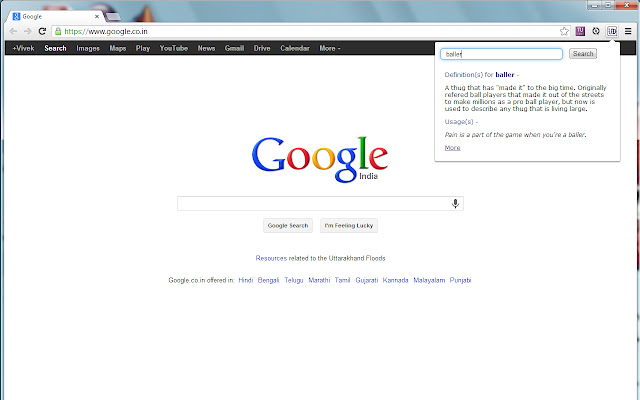The width and height of the screenshot is (640, 400).
Task: Click the popup Search button
Action: tap(583, 53)
